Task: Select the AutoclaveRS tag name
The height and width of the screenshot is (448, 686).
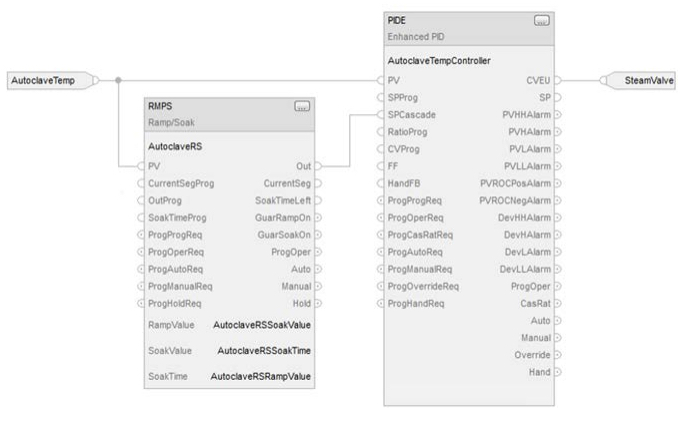Action: pos(175,147)
